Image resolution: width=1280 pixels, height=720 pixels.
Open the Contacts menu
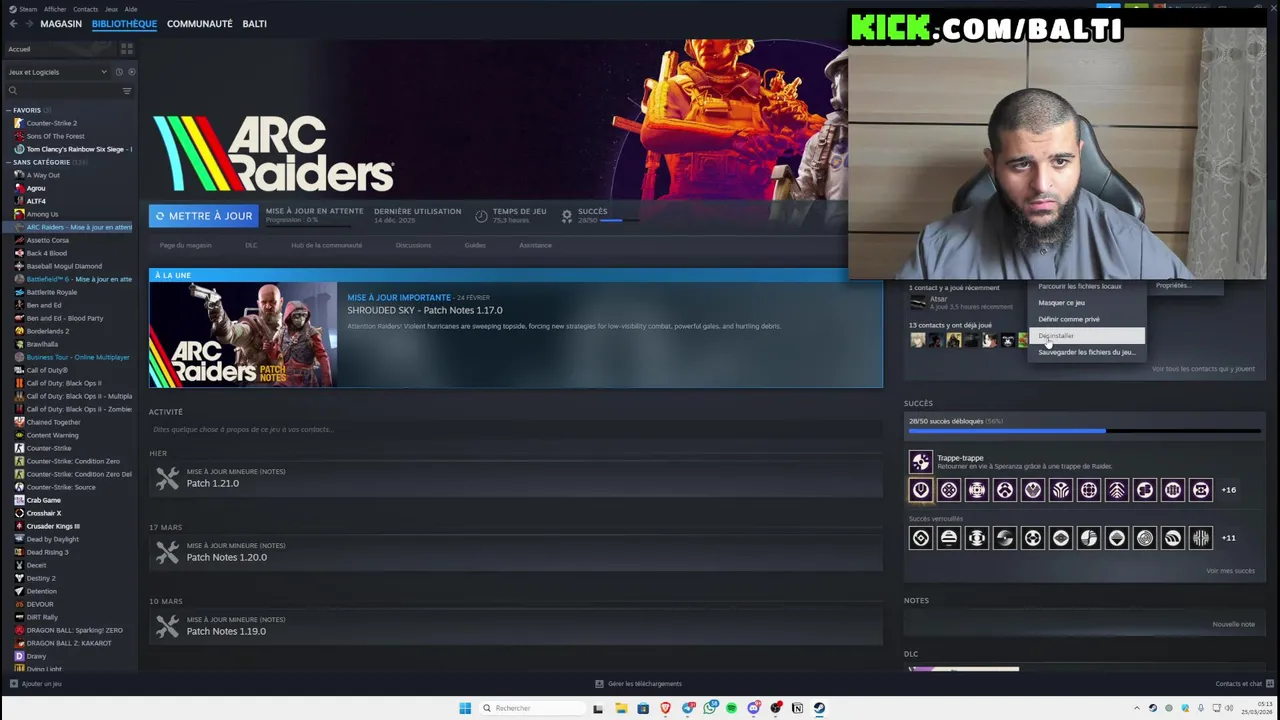(x=85, y=9)
